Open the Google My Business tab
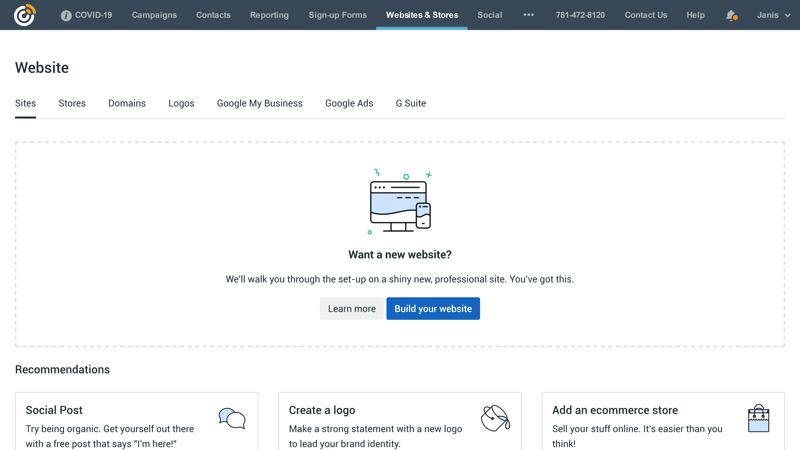 (260, 103)
